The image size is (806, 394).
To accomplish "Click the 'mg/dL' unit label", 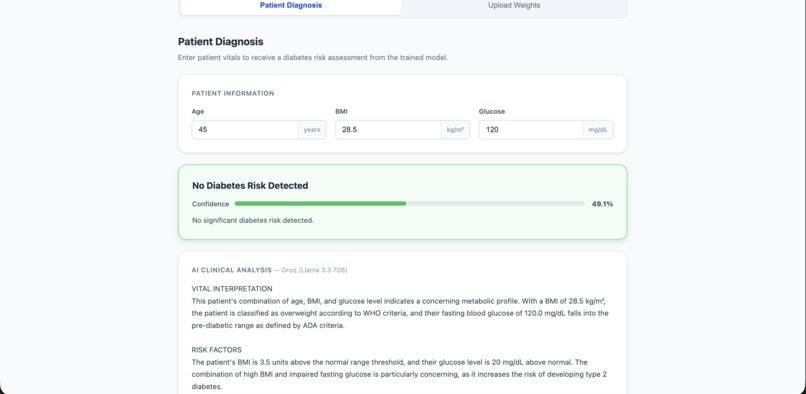I will point(598,130).
